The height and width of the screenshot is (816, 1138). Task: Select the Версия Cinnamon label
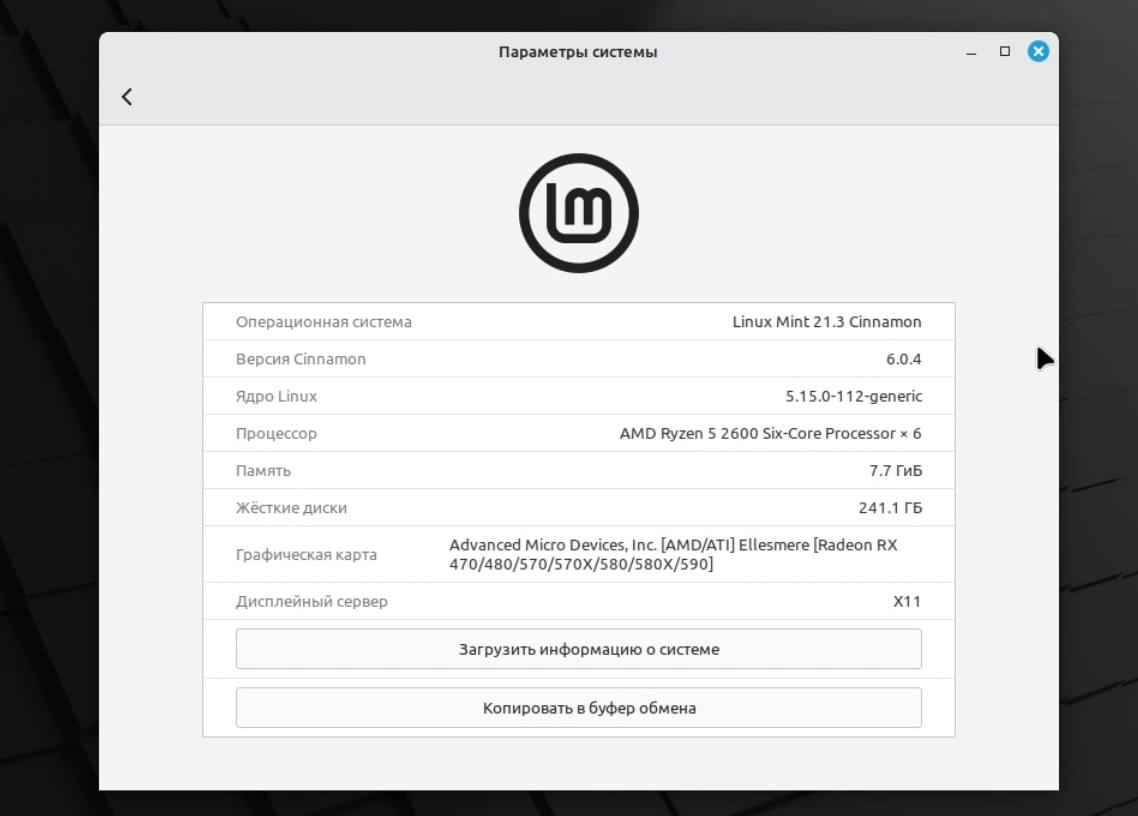(x=300, y=359)
